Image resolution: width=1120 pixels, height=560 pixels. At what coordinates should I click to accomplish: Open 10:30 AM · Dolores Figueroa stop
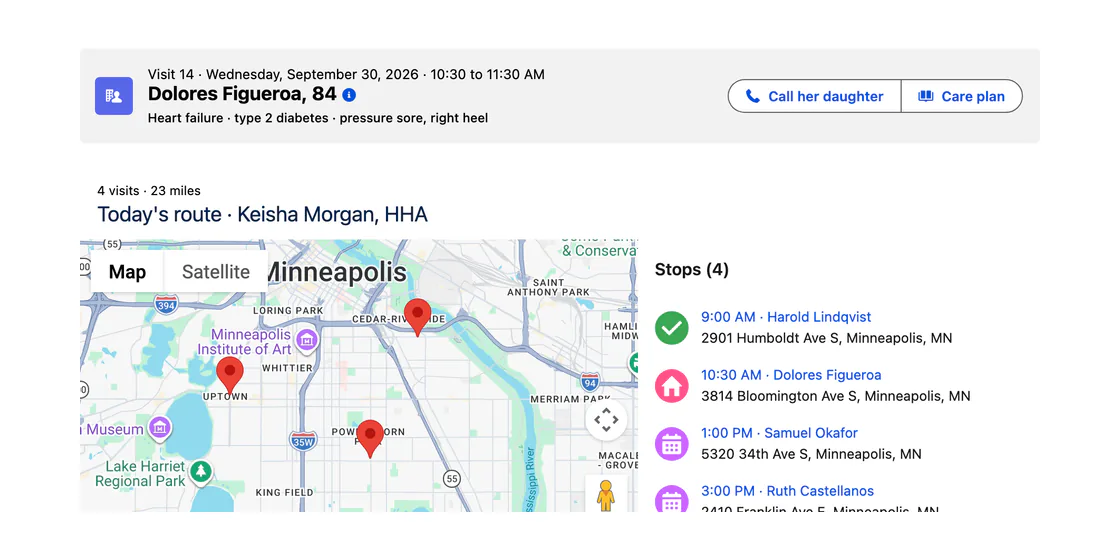(x=791, y=375)
